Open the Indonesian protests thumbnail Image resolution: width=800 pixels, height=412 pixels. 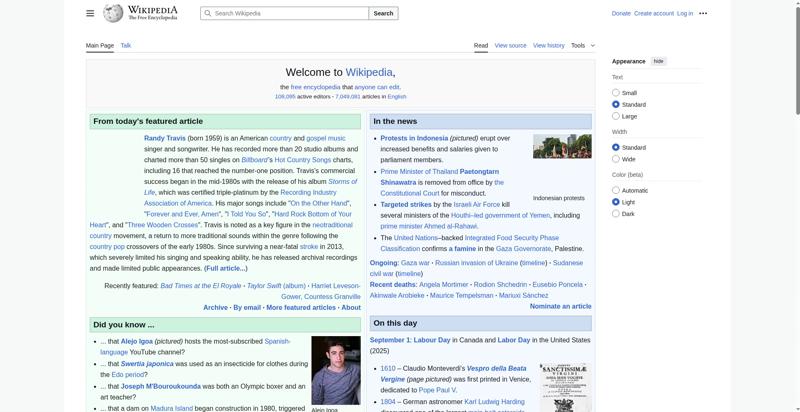coord(562,146)
